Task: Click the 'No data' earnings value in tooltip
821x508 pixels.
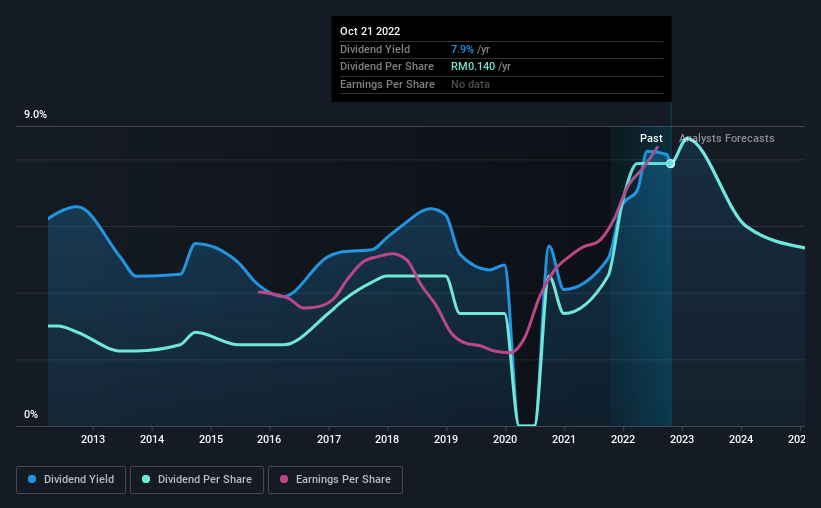Action: tap(470, 84)
